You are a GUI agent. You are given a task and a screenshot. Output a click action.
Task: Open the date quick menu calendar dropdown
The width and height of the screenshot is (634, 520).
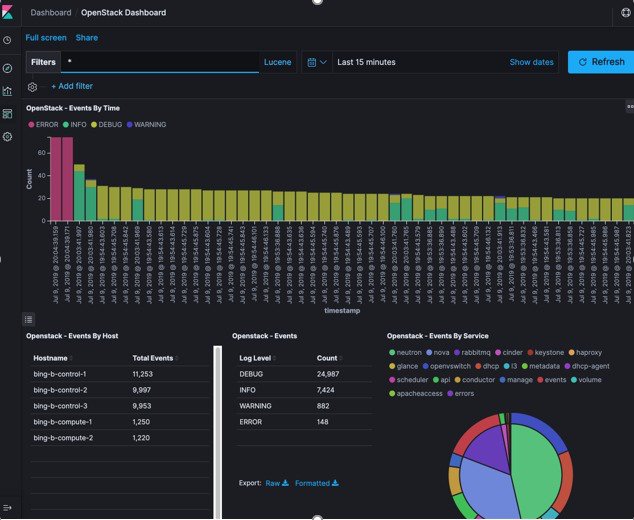(317, 62)
